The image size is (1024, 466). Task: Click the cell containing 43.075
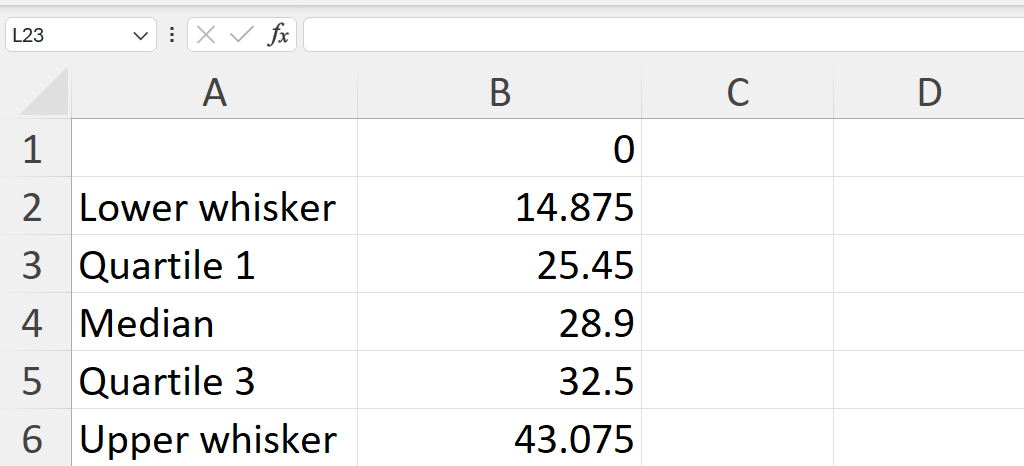click(x=500, y=438)
